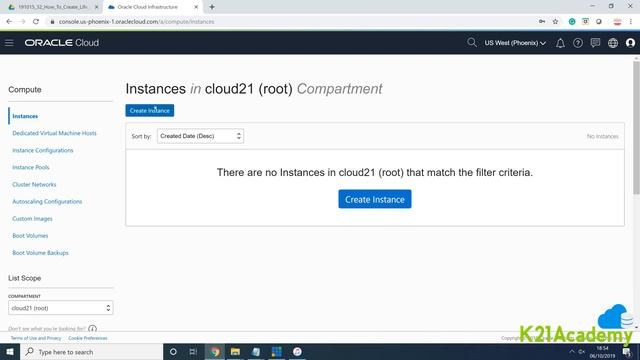This screenshot has height=360, width=640.
Task: Open Custom Images
Action: point(32,219)
